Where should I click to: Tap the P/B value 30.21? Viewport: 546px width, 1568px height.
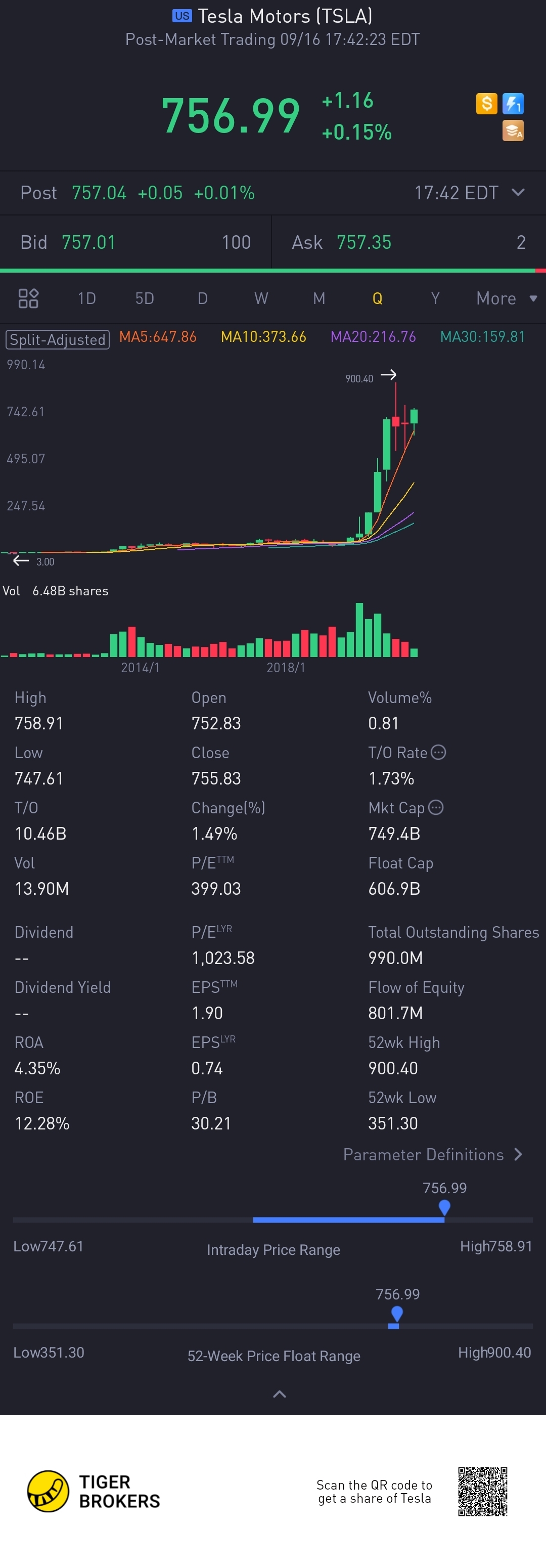pyautogui.click(x=211, y=1123)
